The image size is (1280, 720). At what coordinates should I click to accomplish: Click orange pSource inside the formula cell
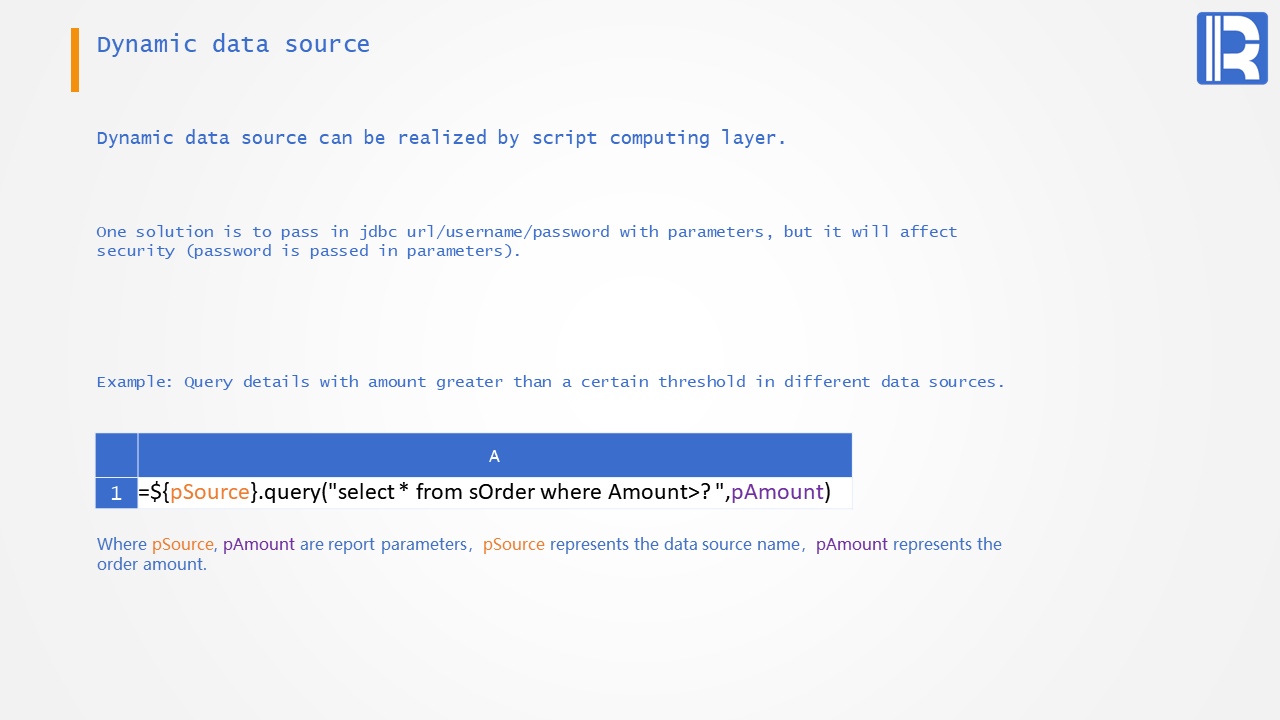point(210,492)
